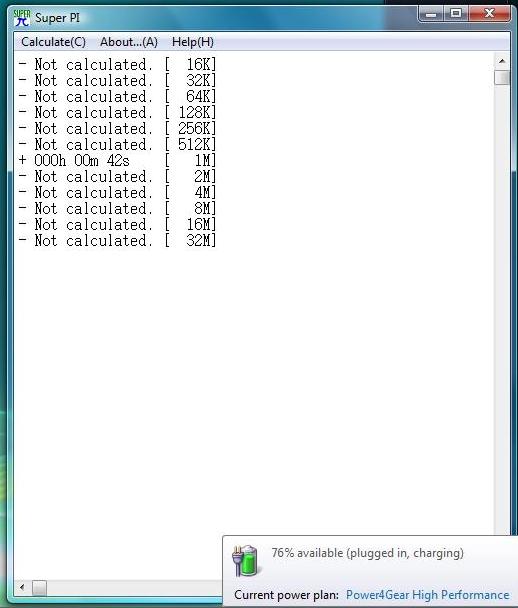
Task: Open the About...(A) menu
Action: pos(129,42)
